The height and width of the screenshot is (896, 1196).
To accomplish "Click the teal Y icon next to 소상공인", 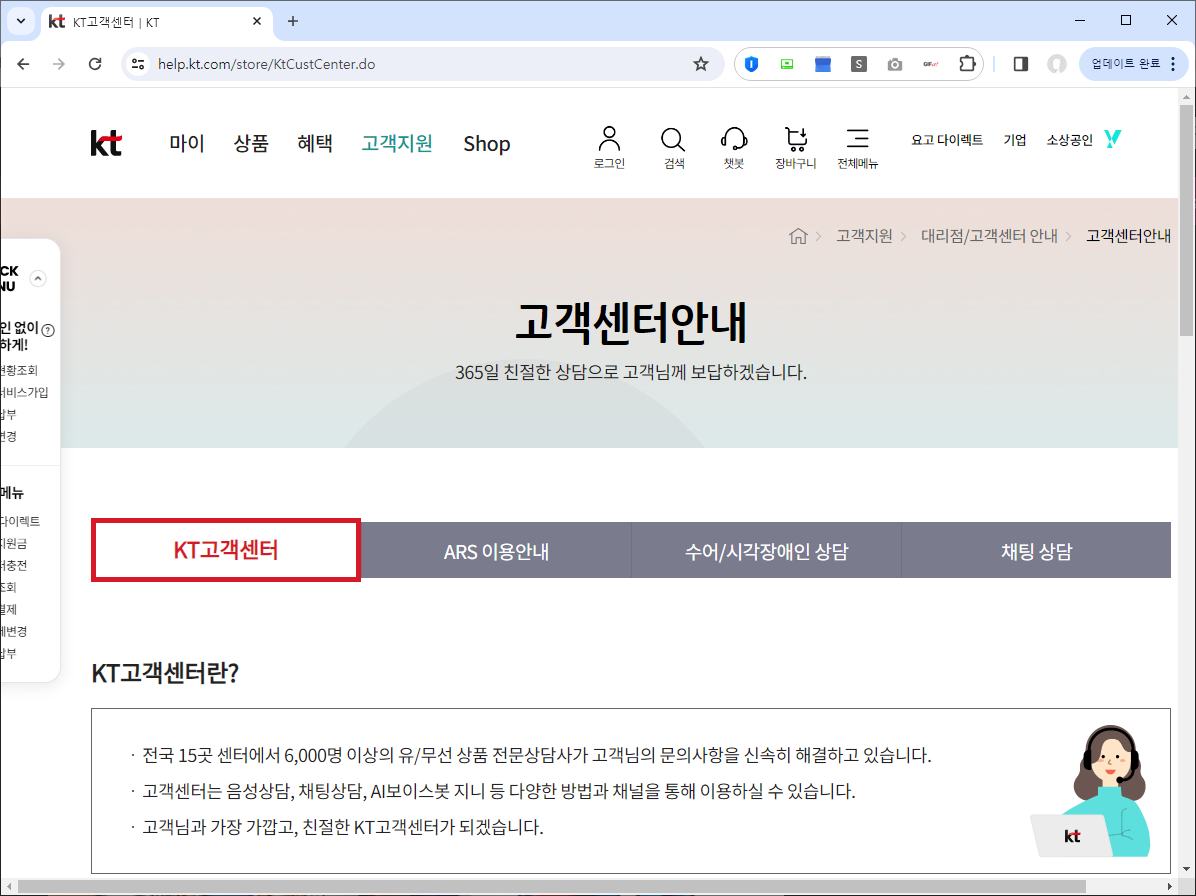I will (x=1112, y=139).
